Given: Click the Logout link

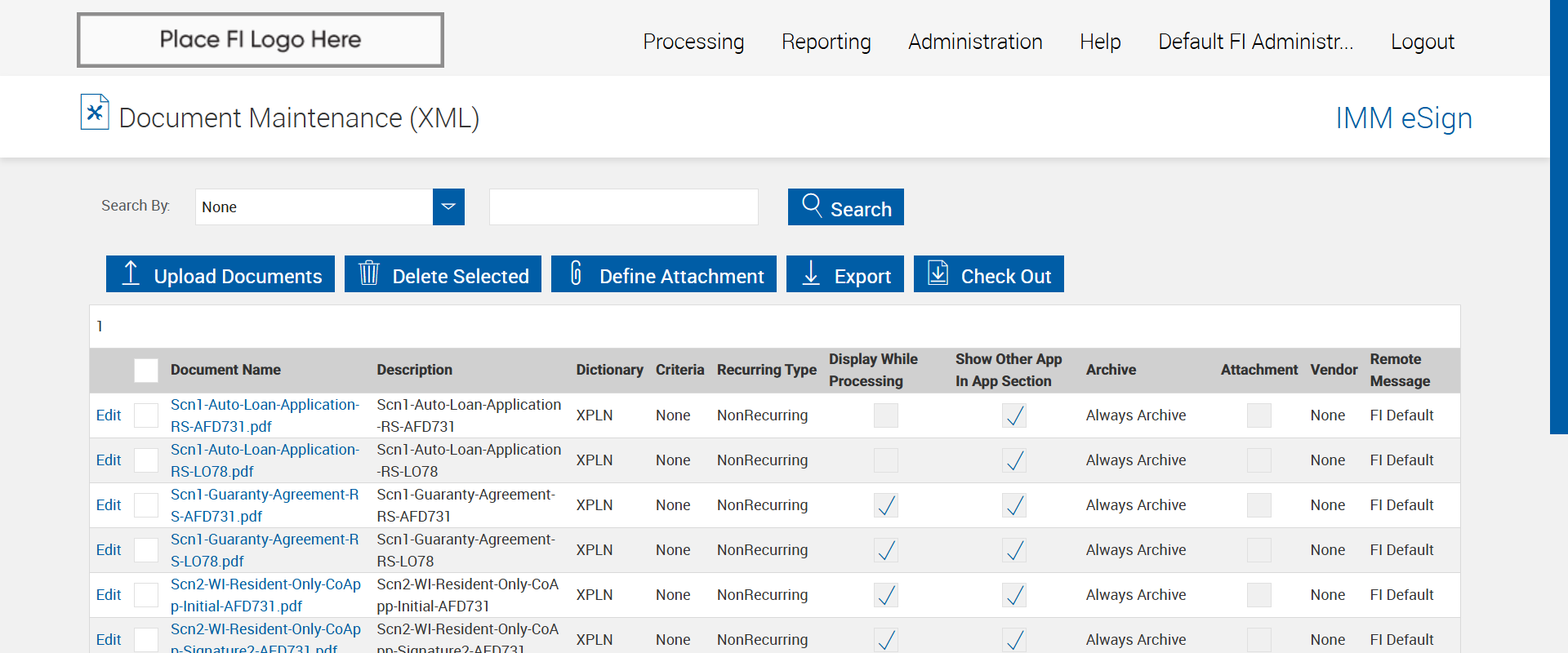Looking at the screenshot, I should coord(1422,42).
